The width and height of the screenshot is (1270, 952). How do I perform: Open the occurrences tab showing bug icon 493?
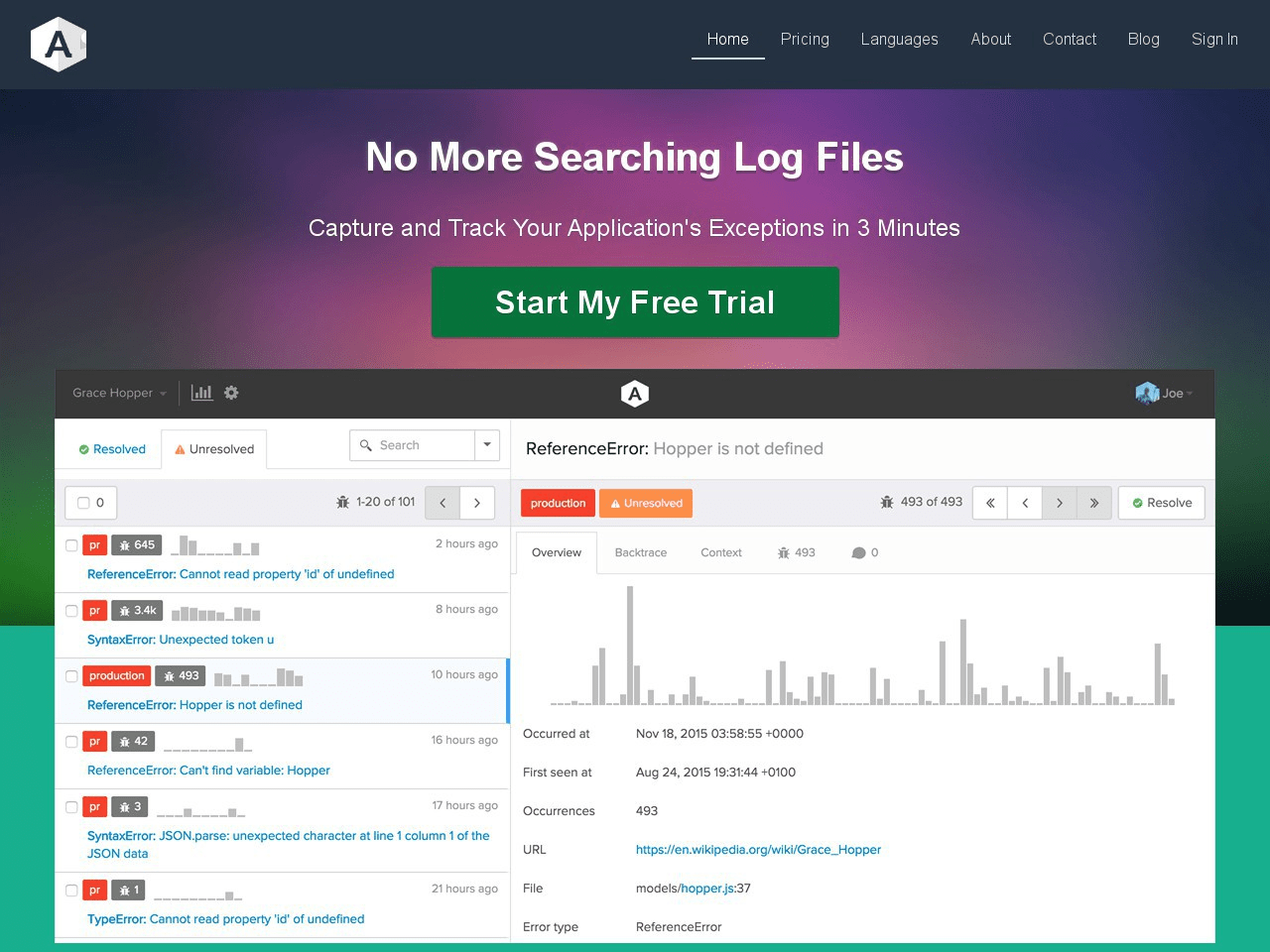click(x=796, y=552)
